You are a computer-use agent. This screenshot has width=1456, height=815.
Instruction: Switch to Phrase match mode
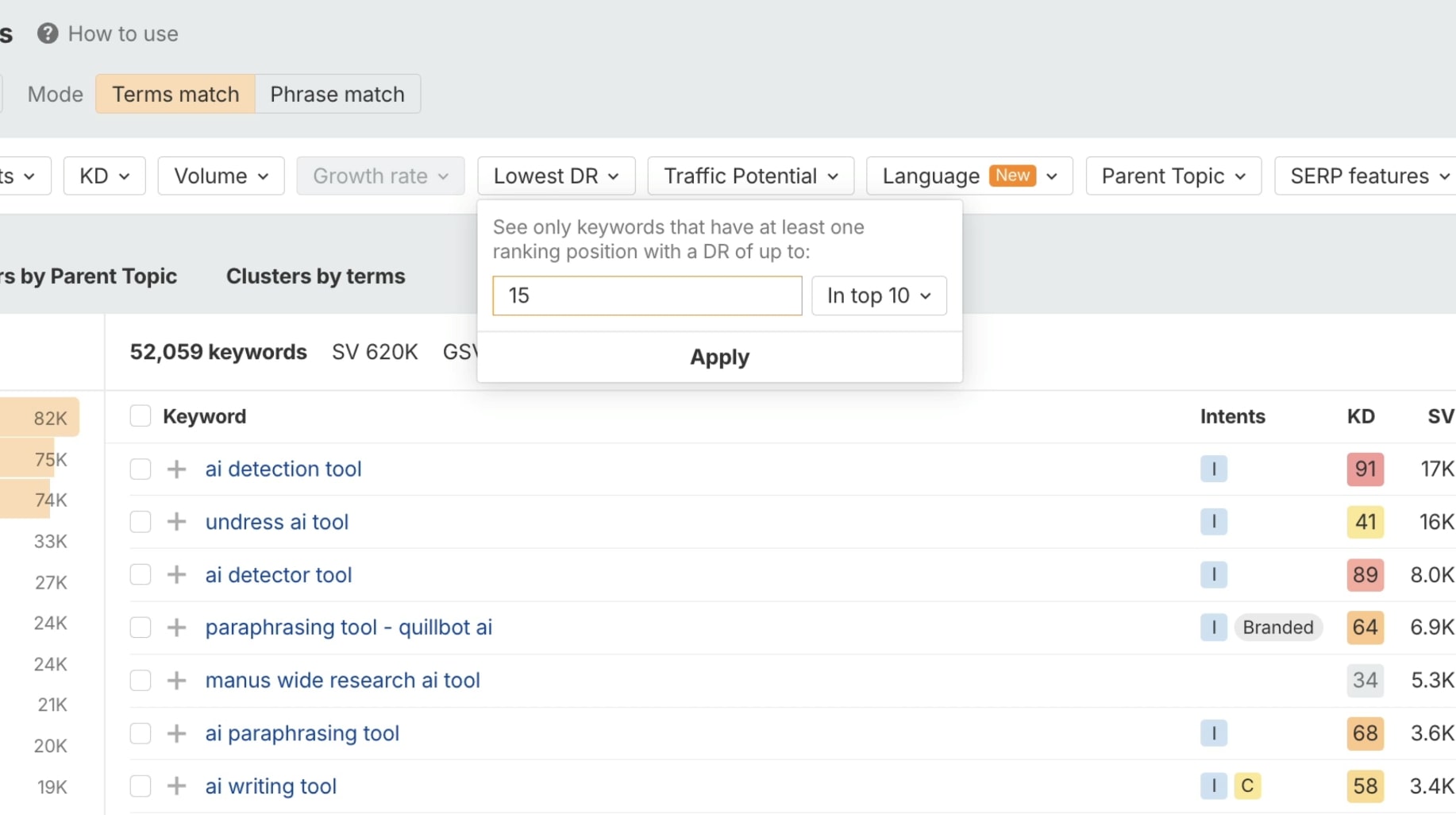click(x=337, y=94)
